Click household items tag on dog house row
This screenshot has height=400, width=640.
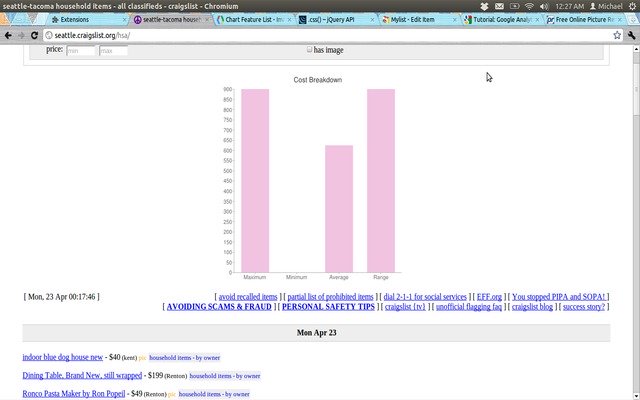184,358
